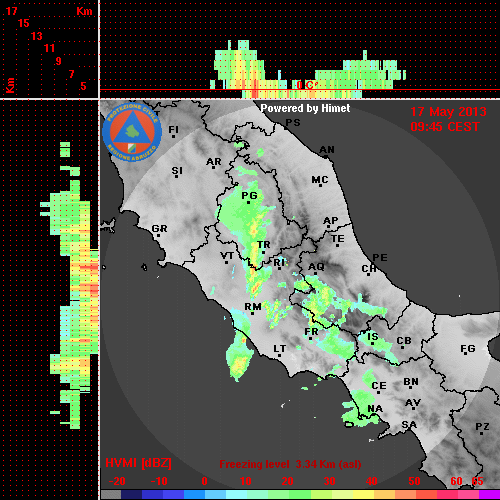
Task: Click the CE city label
Action: (x=379, y=386)
